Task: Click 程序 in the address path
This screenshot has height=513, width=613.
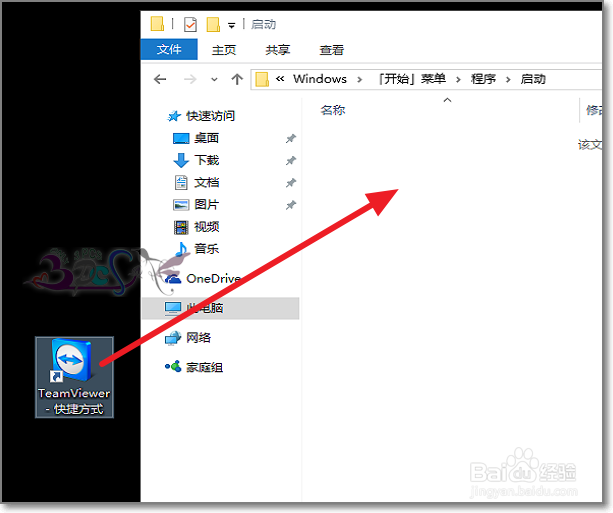Action: tap(483, 79)
